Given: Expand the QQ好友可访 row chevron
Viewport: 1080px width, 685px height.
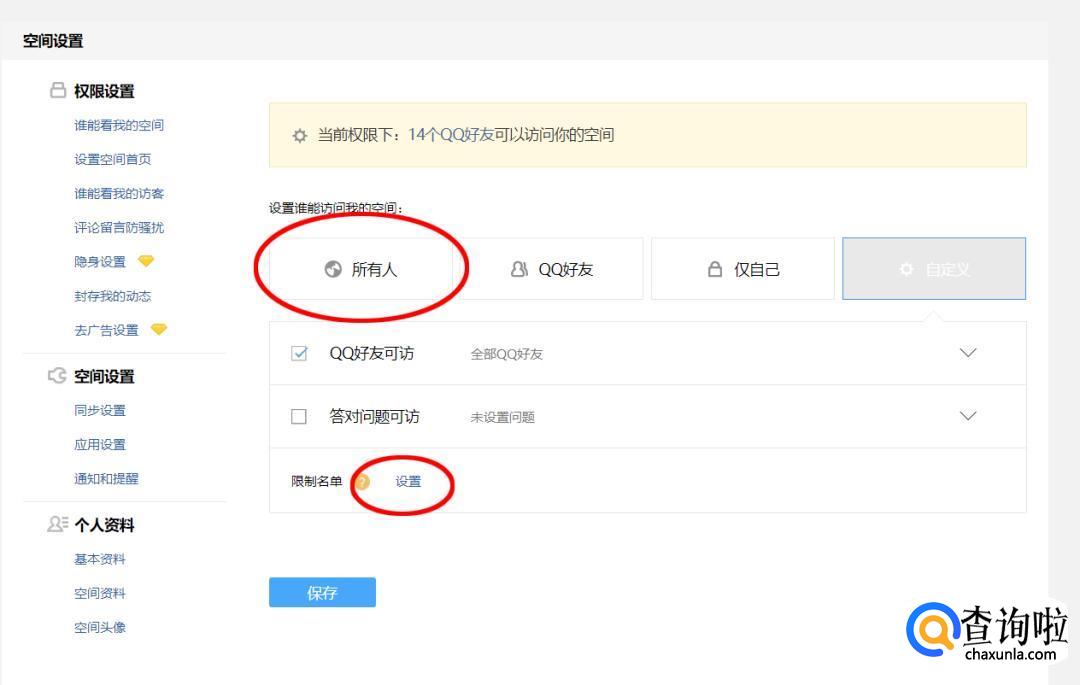Looking at the screenshot, I should (x=968, y=352).
